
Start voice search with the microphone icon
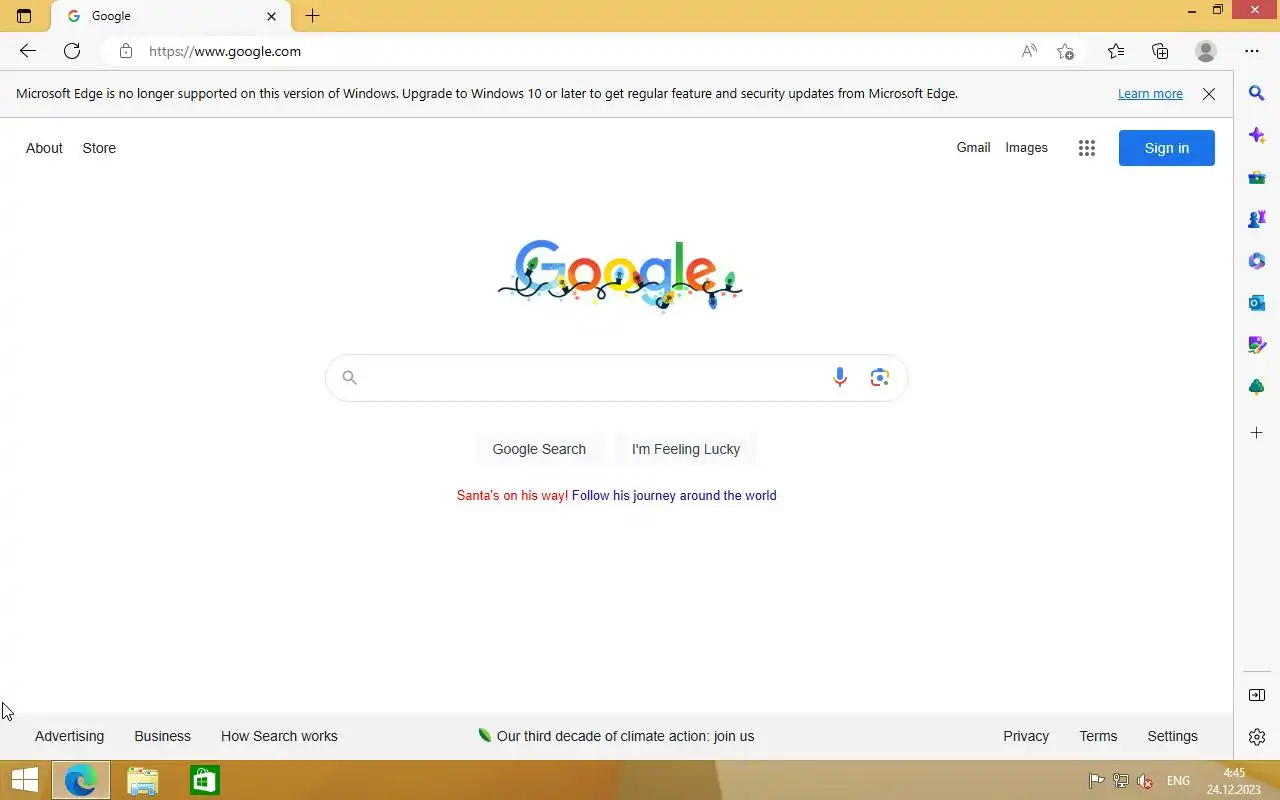pyautogui.click(x=840, y=377)
